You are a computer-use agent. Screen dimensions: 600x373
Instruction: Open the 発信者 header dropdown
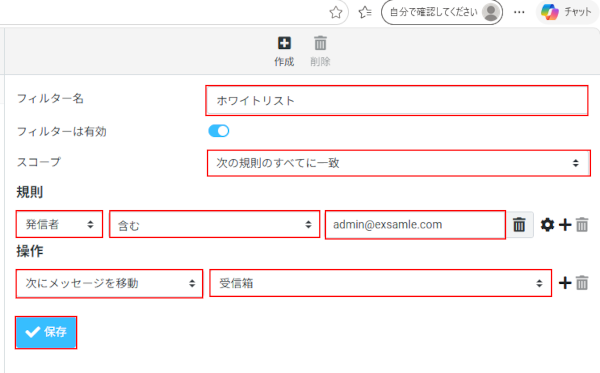click(59, 224)
